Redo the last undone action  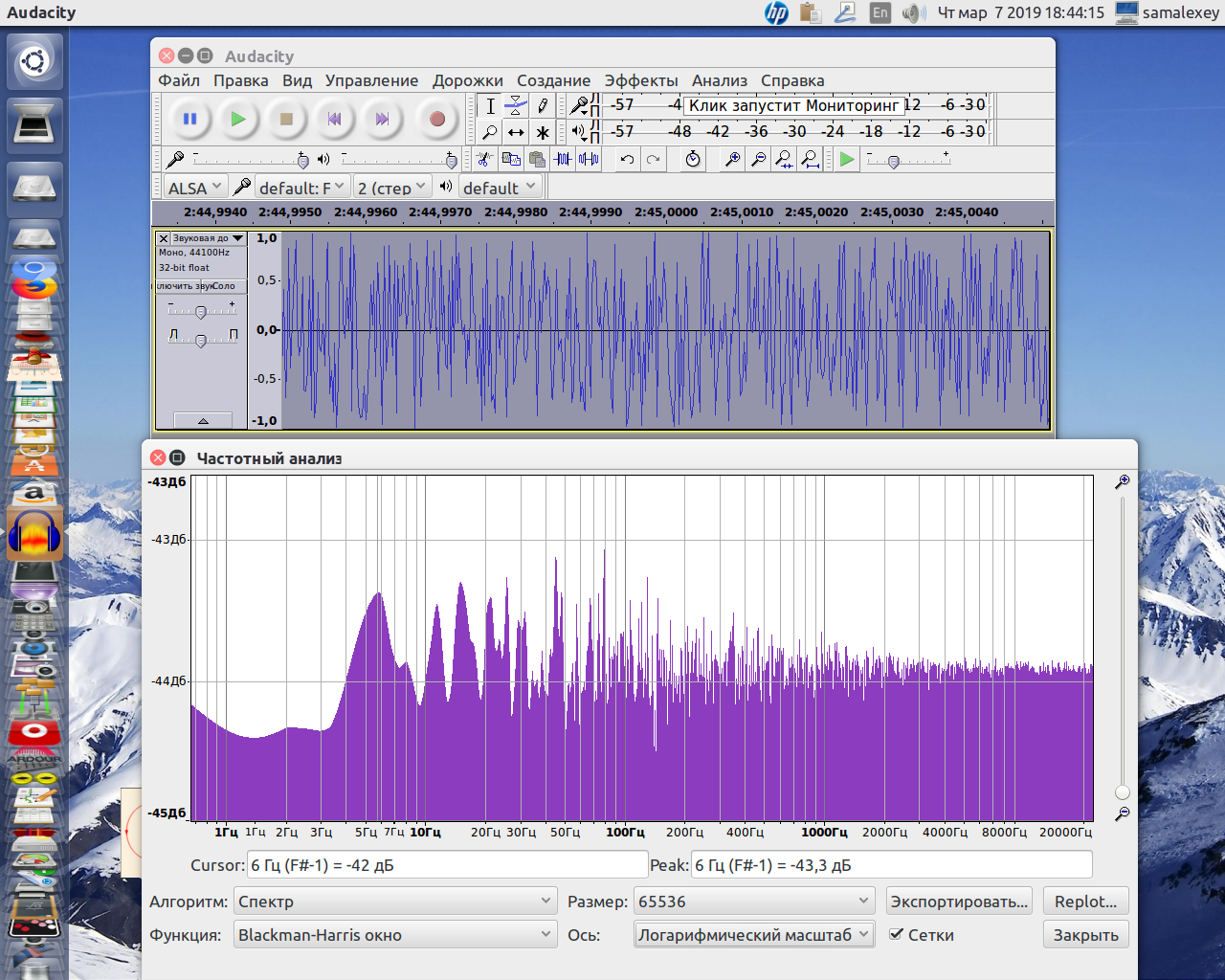[x=653, y=160]
